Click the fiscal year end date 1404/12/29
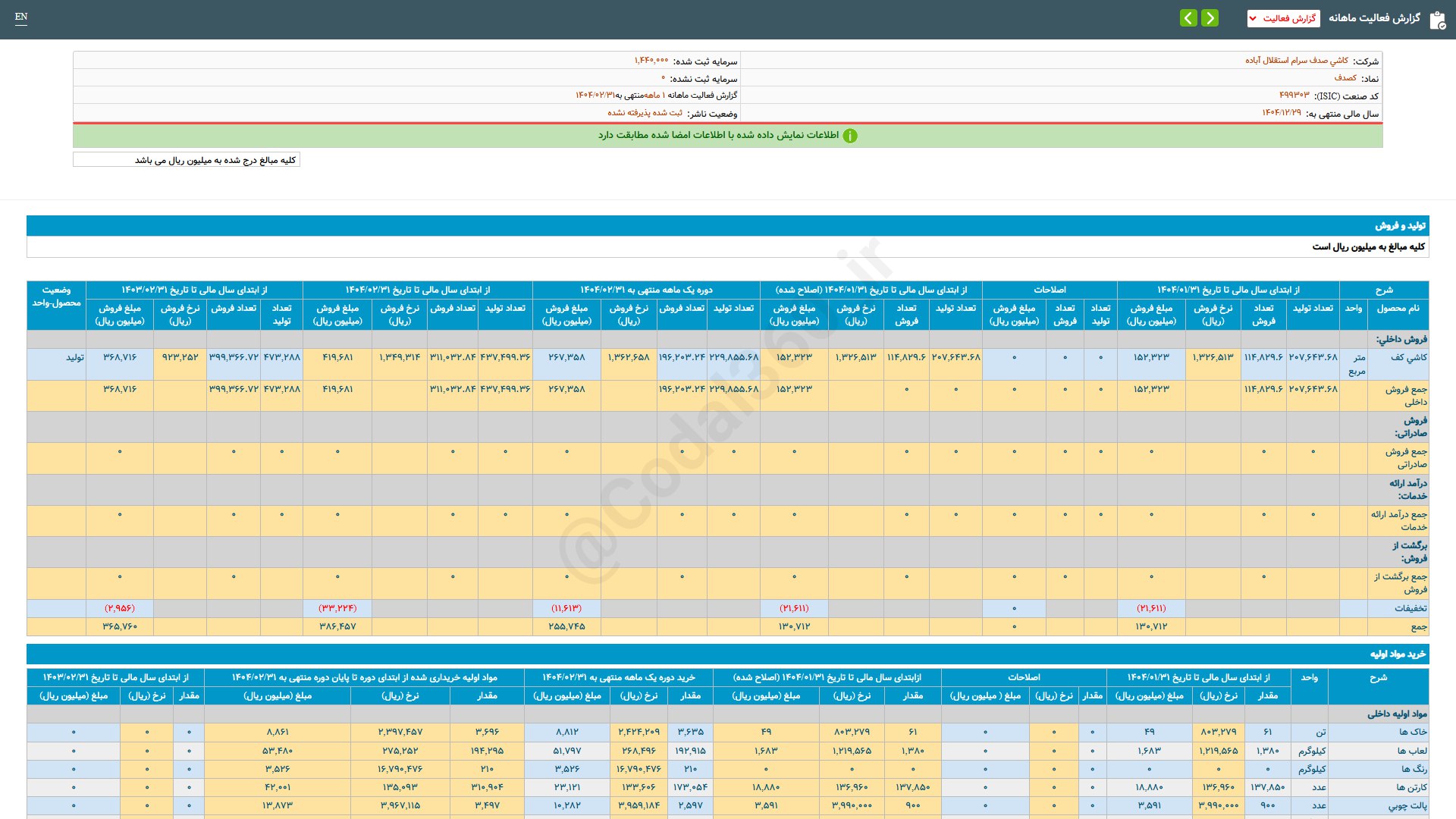The height and width of the screenshot is (819, 1456). point(1281,113)
